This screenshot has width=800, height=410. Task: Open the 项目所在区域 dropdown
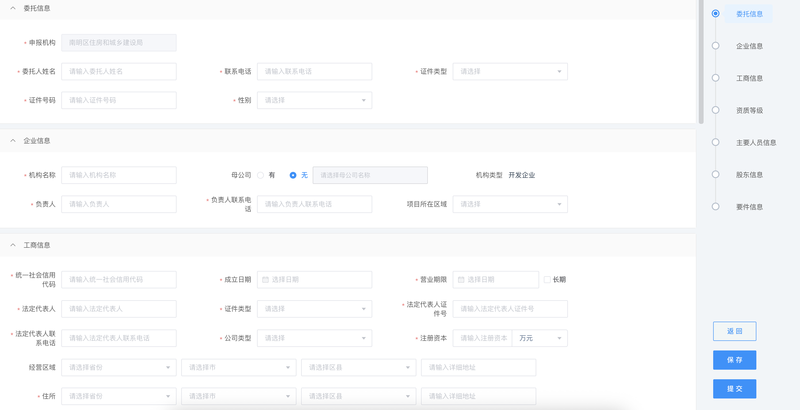pos(510,204)
